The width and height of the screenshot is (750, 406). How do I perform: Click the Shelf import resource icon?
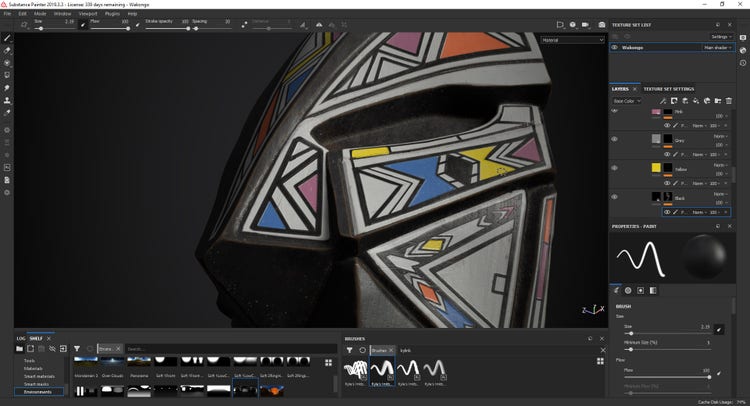coord(63,349)
